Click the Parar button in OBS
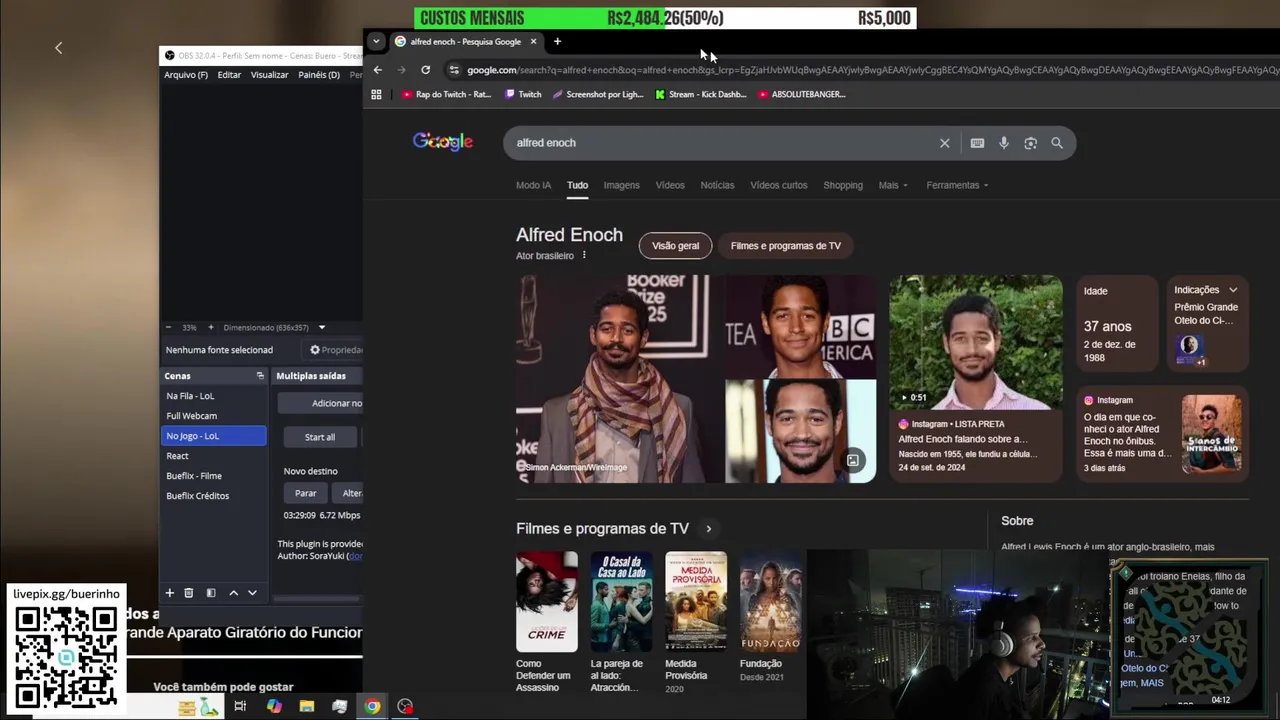Viewport: 1280px width, 720px height. [x=306, y=493]
